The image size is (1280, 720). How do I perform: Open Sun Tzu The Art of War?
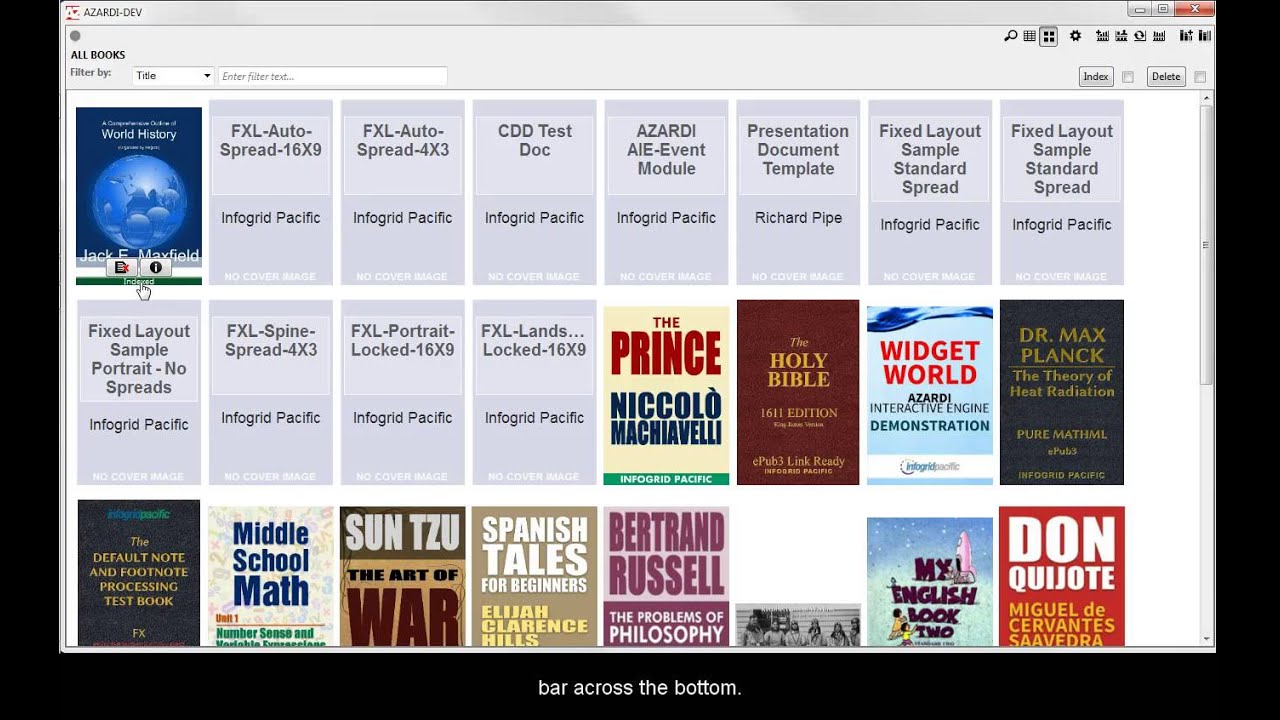403,576
